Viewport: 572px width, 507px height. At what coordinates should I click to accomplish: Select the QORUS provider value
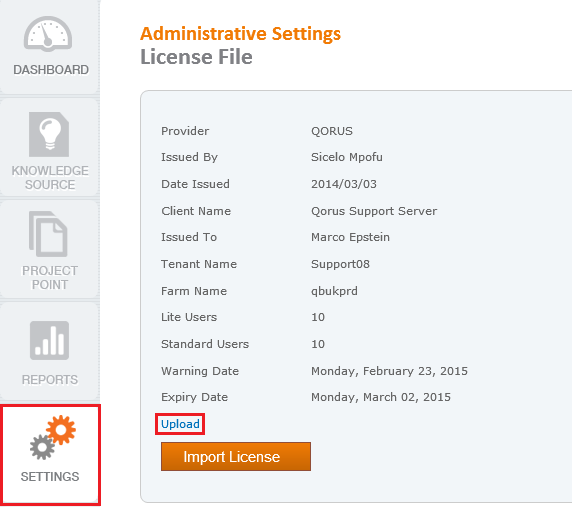tap(332, 131)
